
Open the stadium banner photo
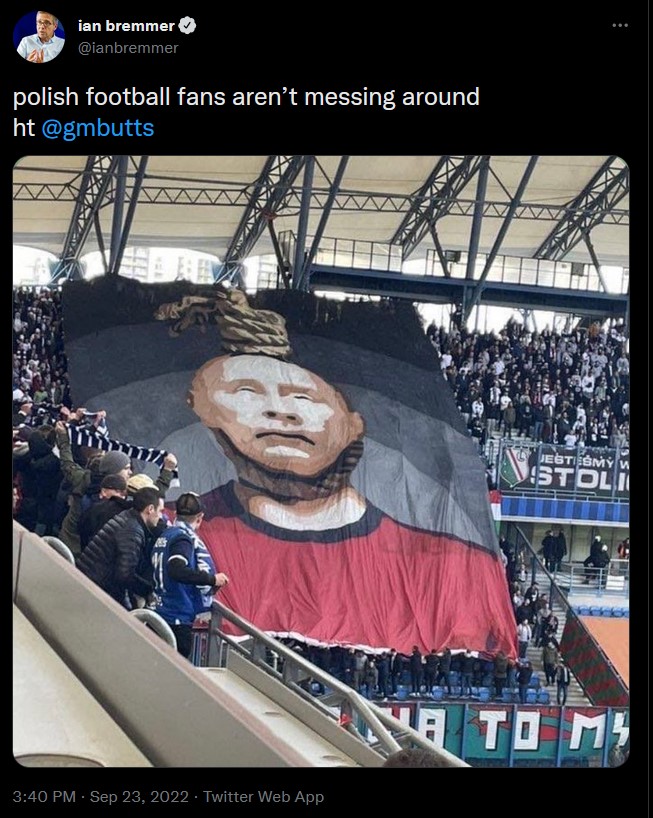[x=321, y=461]
